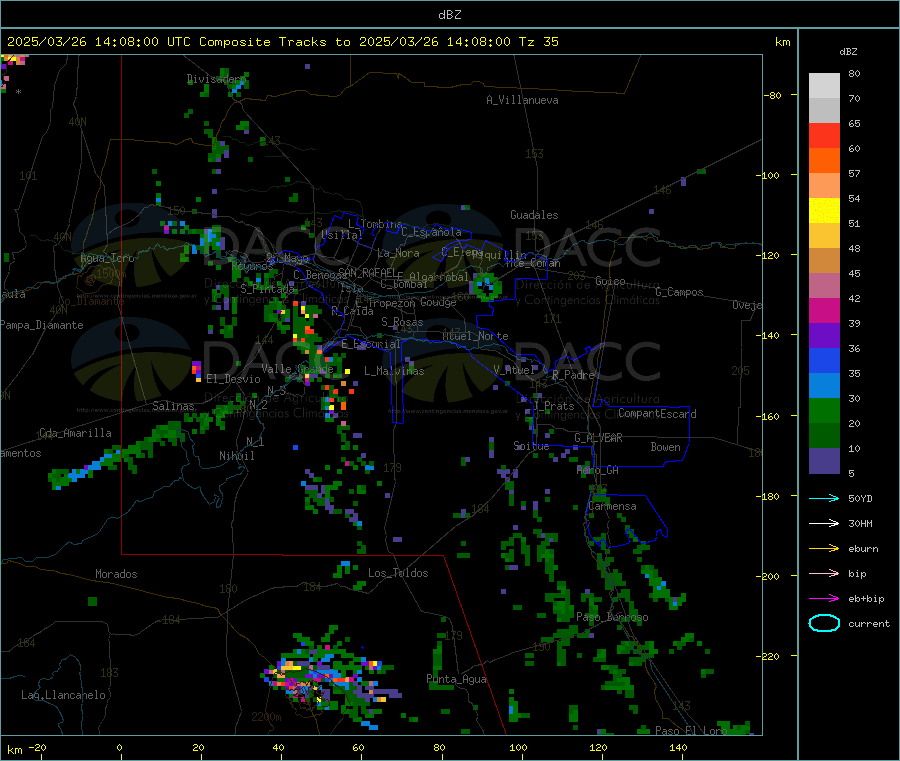This screenshot has height=761, width=900.
Task: Click the cyan current ellipse legend icon
Action: (824, 623)
